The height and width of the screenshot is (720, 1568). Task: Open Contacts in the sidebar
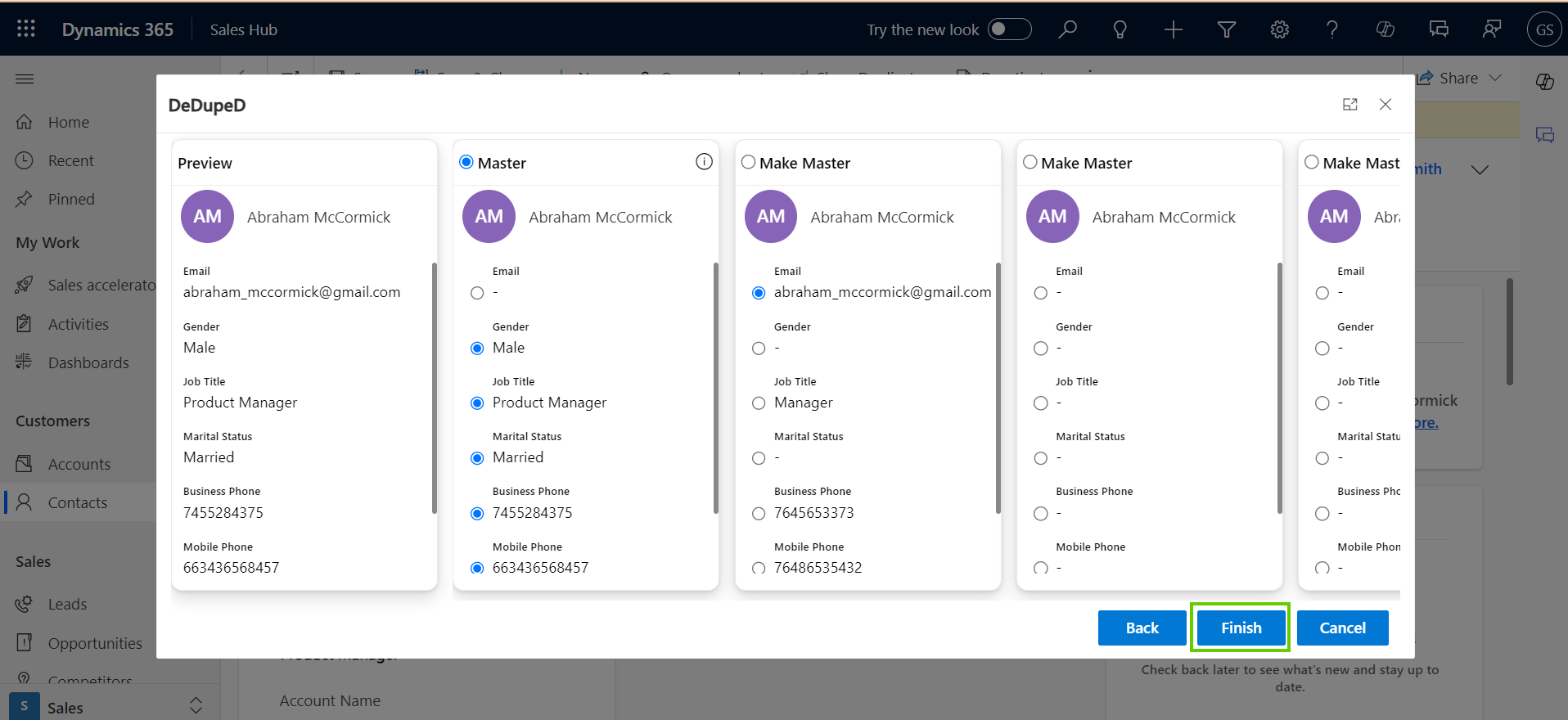[x=77, y=502]
